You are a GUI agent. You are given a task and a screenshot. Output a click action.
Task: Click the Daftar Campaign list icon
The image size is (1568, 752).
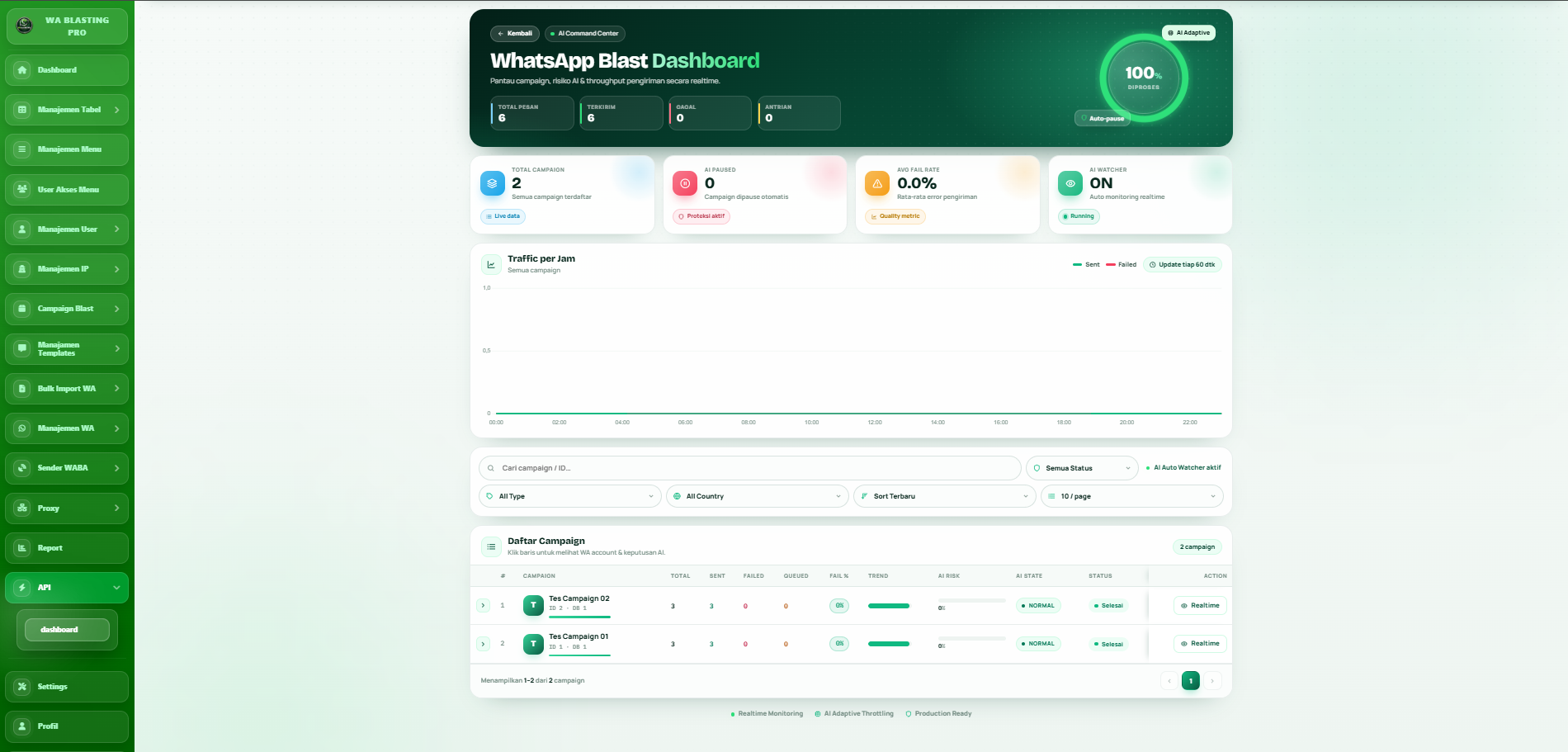click(x=491, y=546)
